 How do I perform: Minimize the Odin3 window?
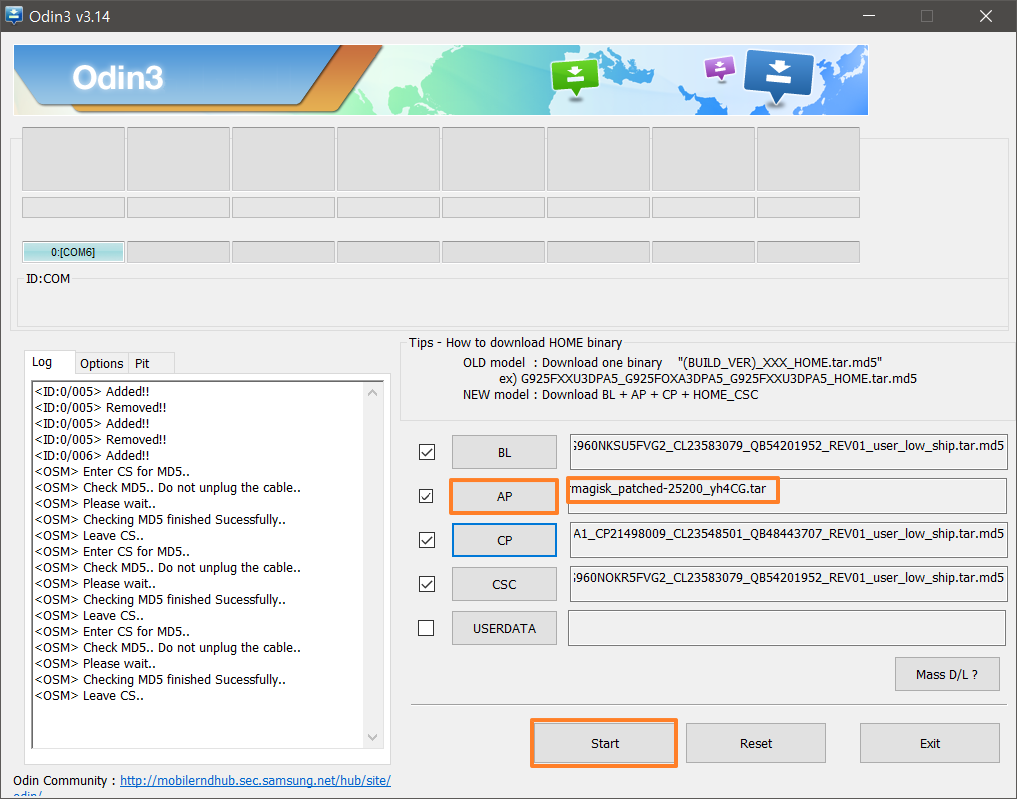pos(866,15)
